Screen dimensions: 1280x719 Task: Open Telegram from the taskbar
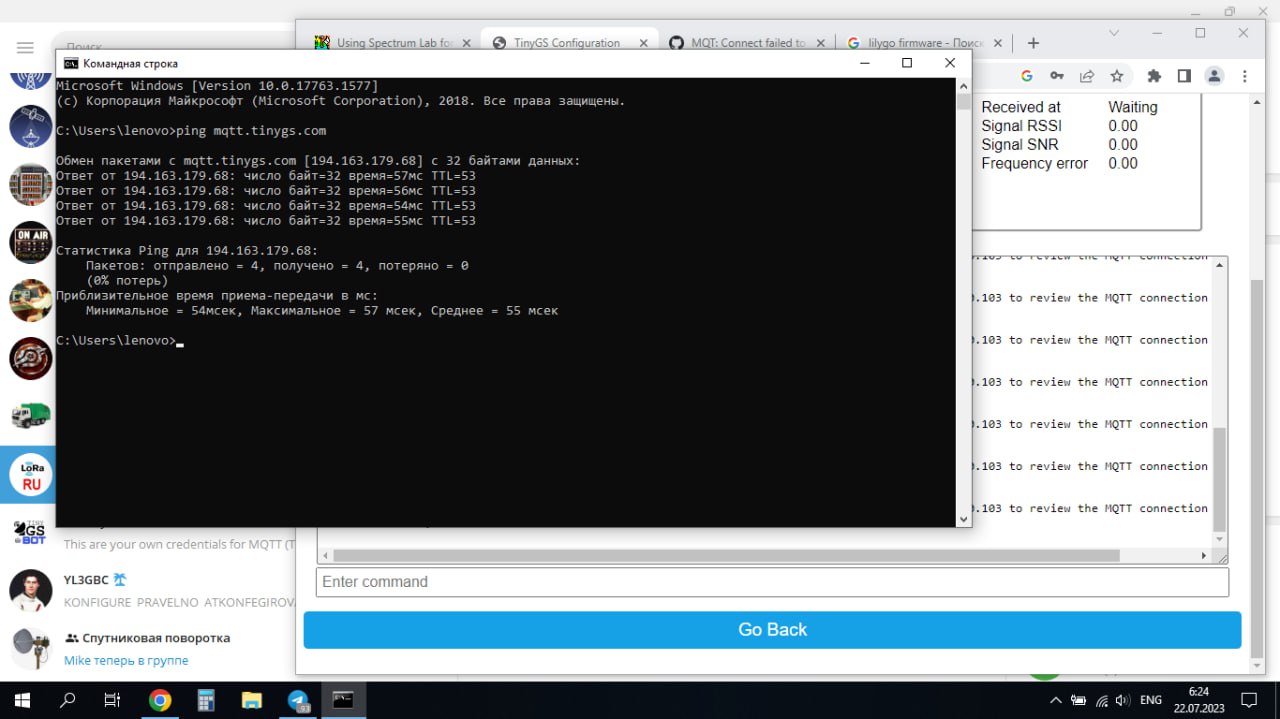pyautogui.click(x=298, y=700)
